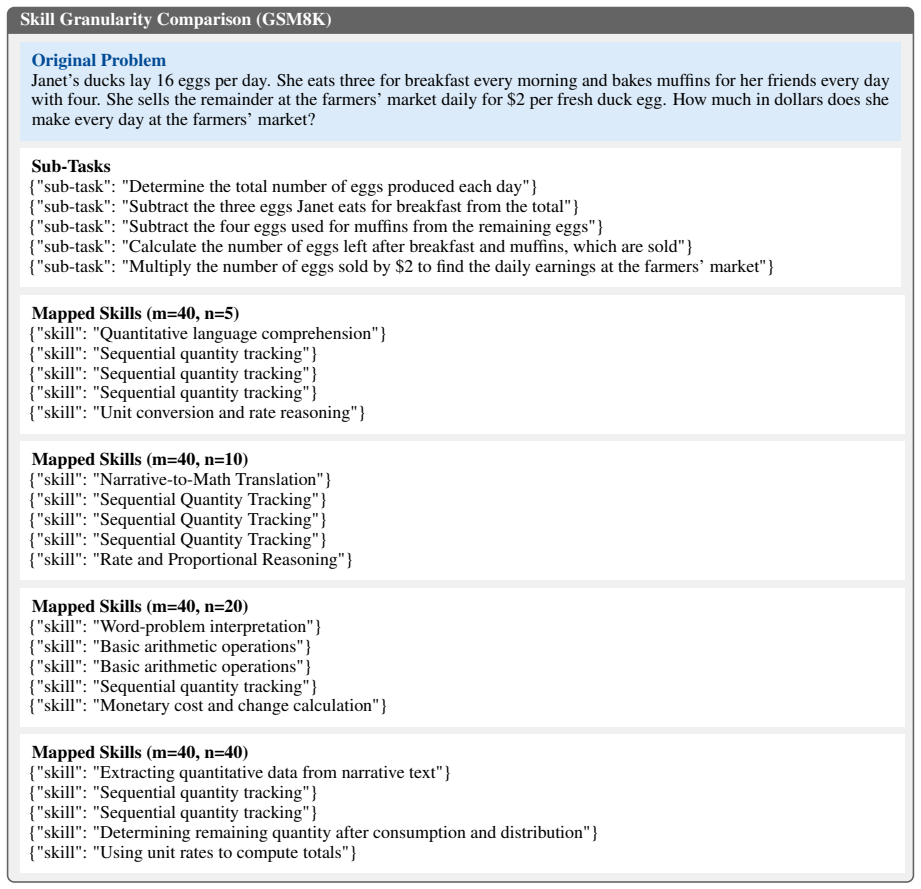Click the Sub-Tasks heading
This screenshot has width=921, height=889.
click(x=71, y=166)
